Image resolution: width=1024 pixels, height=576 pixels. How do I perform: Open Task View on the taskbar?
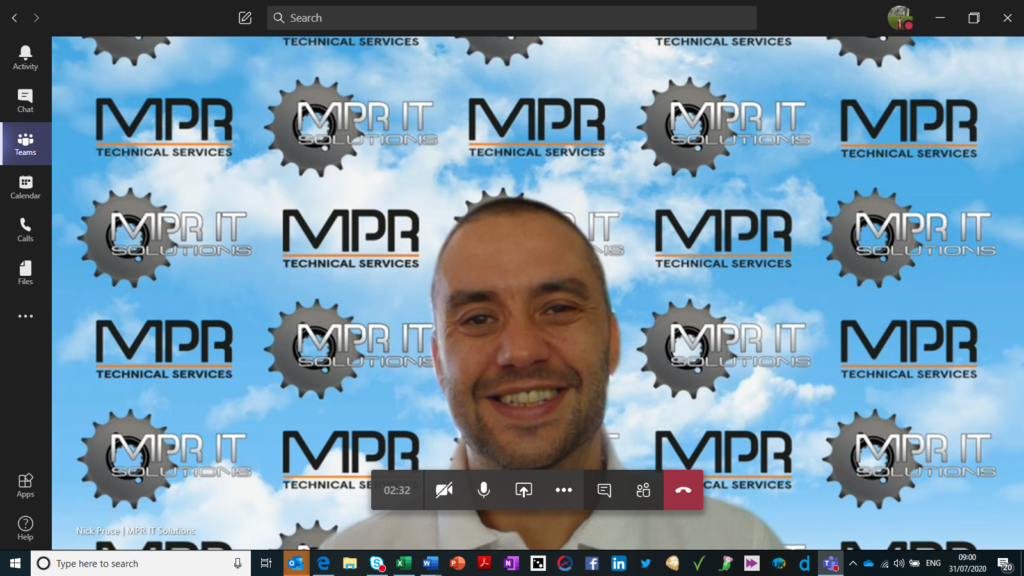[x=266, y=563]
